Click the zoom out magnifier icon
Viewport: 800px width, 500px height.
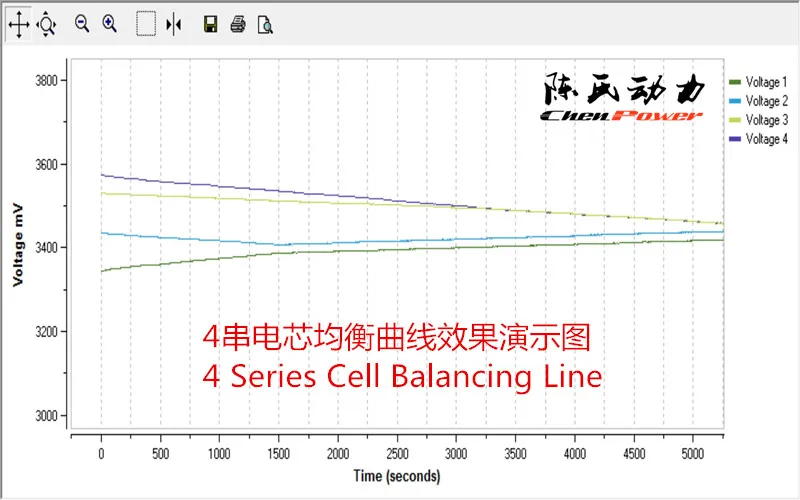pos(82,23)
